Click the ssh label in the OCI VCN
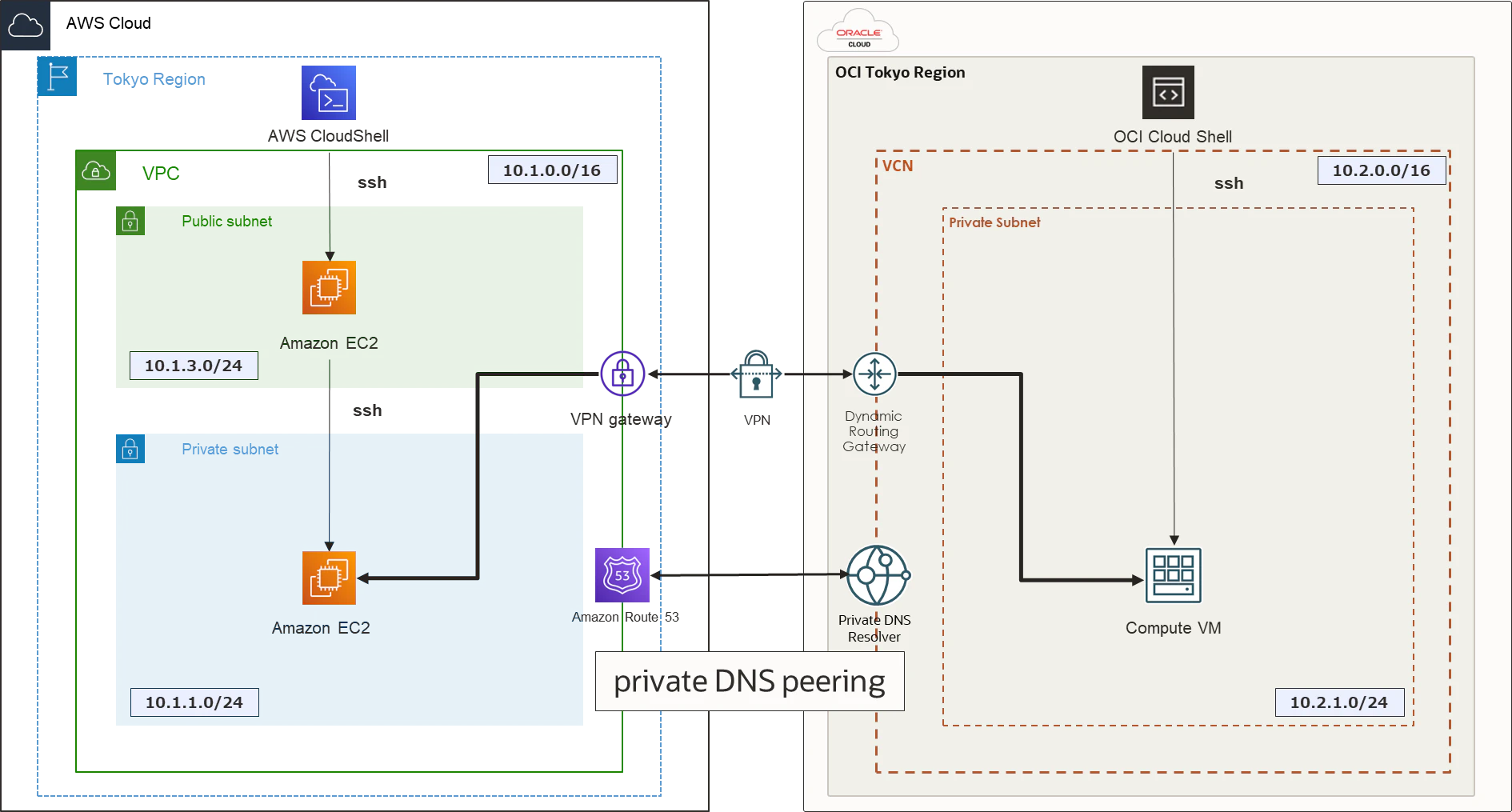 (x=1229, y=183)
